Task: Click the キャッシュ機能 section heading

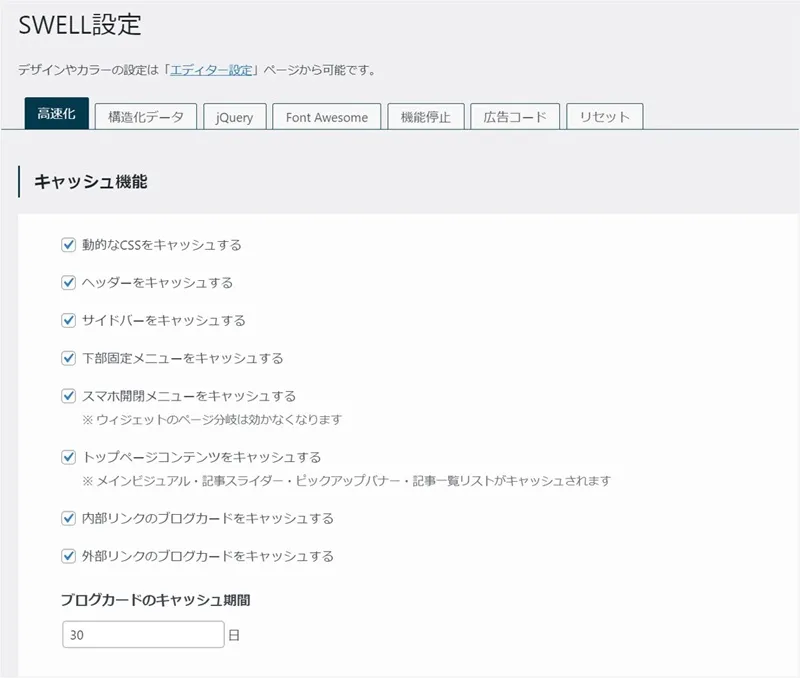Action: 91,182
